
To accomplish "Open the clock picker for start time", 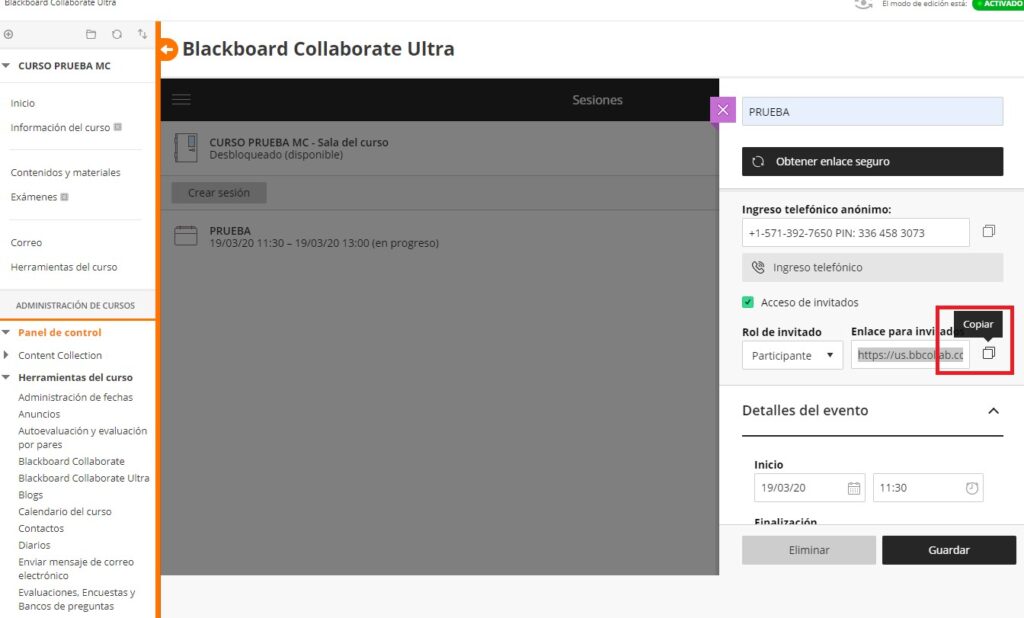I will [971, 488].
